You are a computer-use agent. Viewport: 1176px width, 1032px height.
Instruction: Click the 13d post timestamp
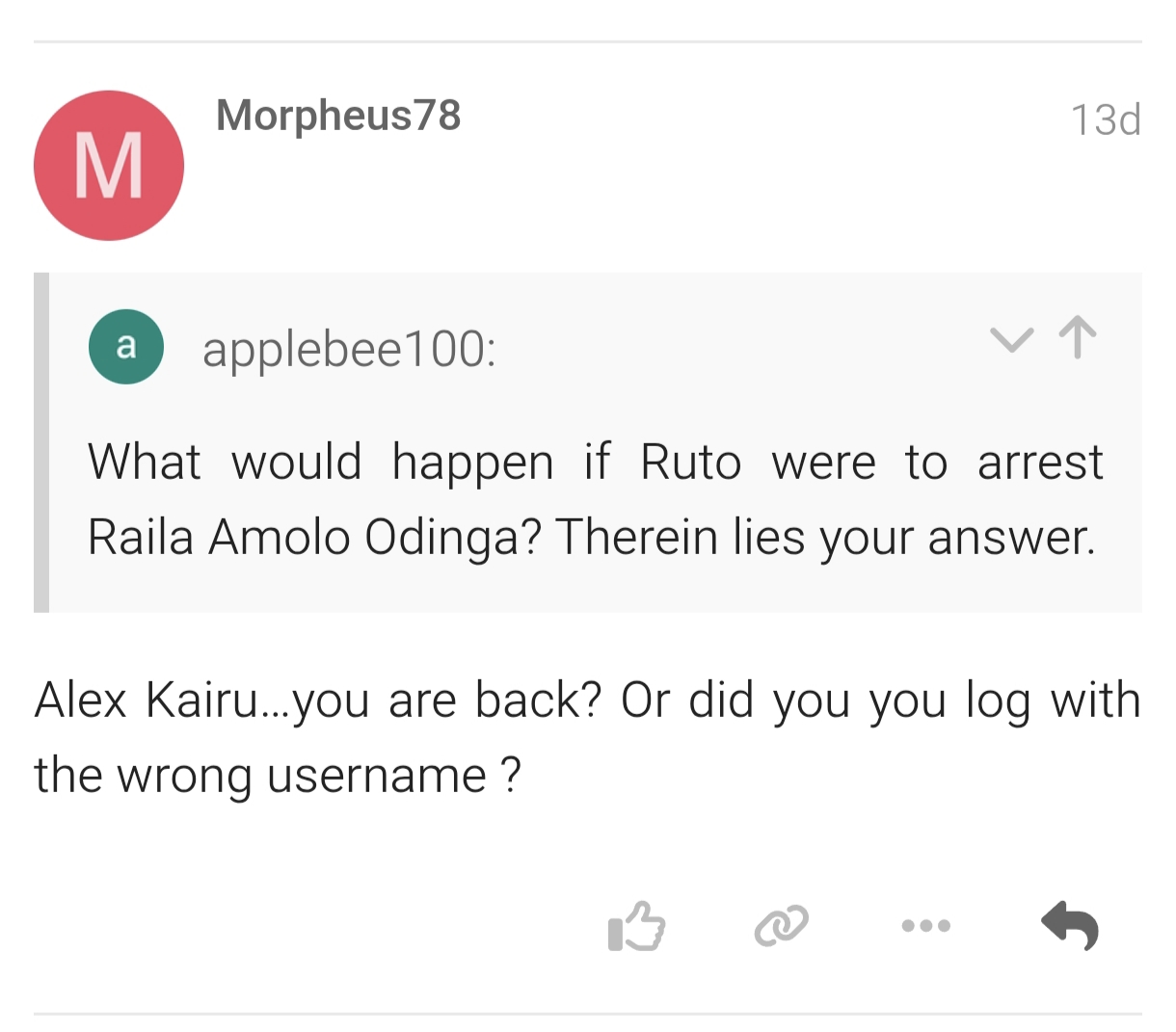tap(1105, 120)
